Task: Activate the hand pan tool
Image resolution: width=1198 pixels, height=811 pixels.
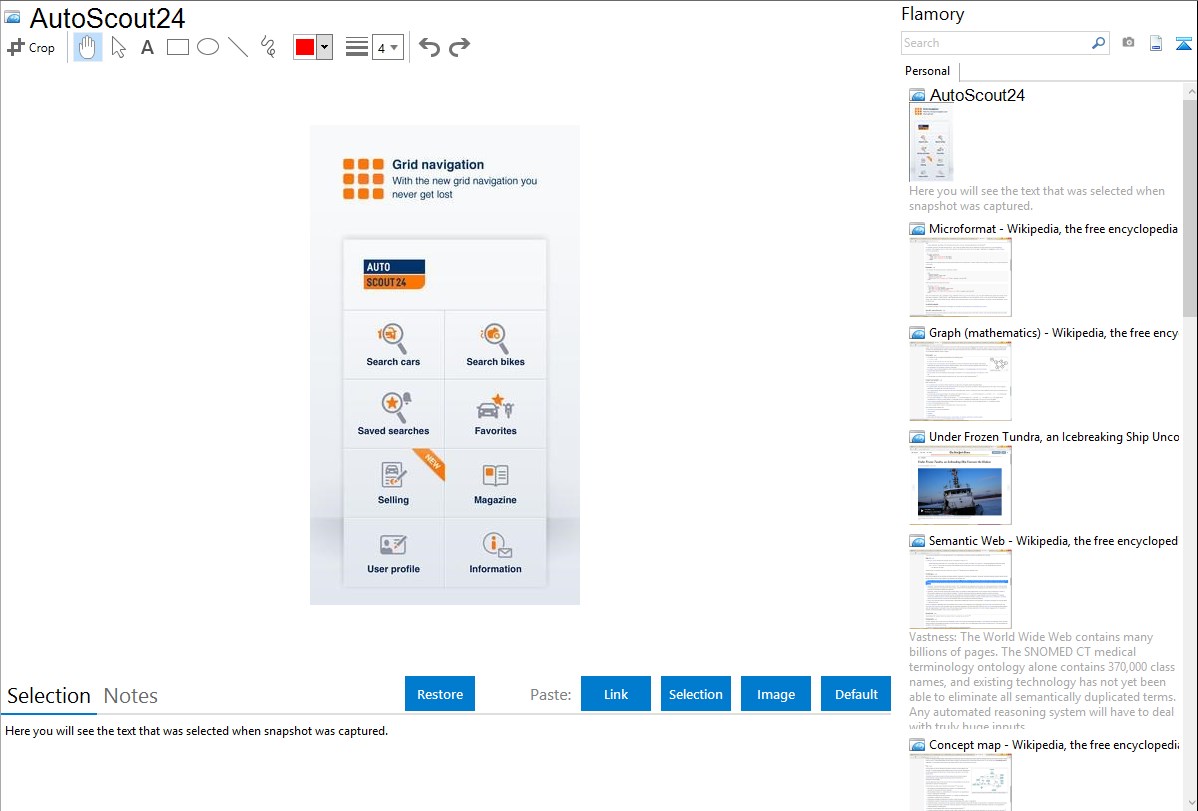Action: pyautogui.click(x=87, y=47)
